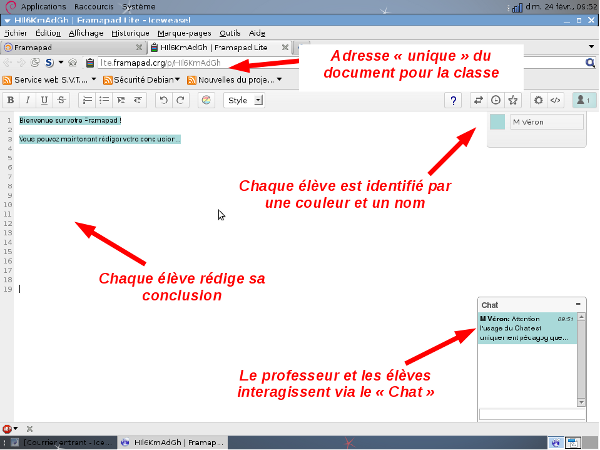
Task: Toggle strikethrough formatting
Action: [x=62, y=100]
